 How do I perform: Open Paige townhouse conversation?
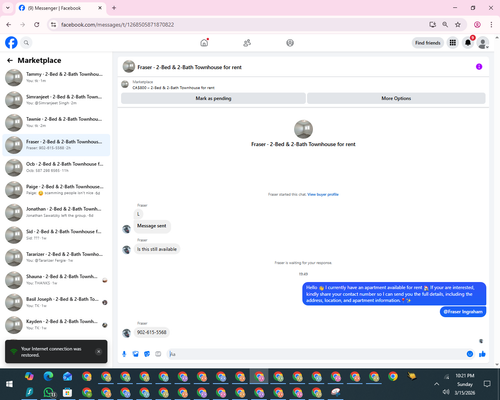56,190
